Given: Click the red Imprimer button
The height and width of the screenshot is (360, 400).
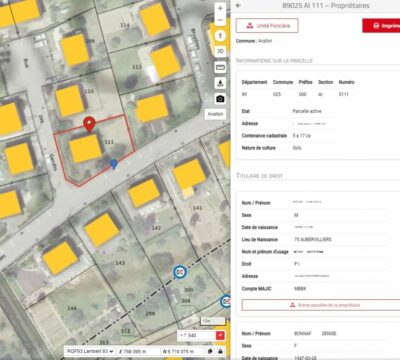Looking at the screenshot, I should click(381, 26).
